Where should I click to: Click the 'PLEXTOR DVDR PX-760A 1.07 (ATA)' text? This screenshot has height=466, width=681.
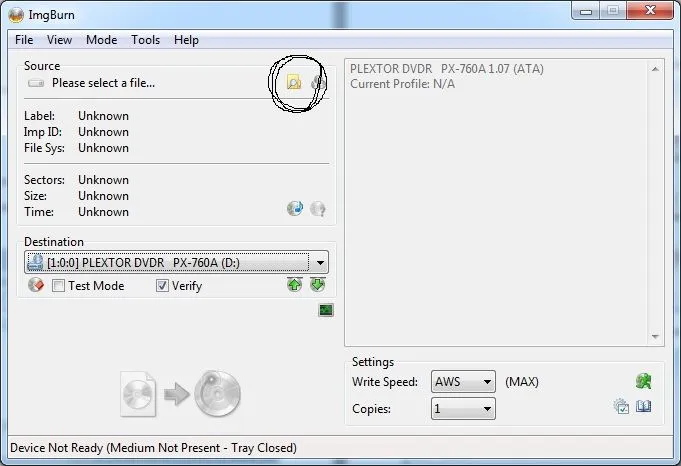[447, 69]
